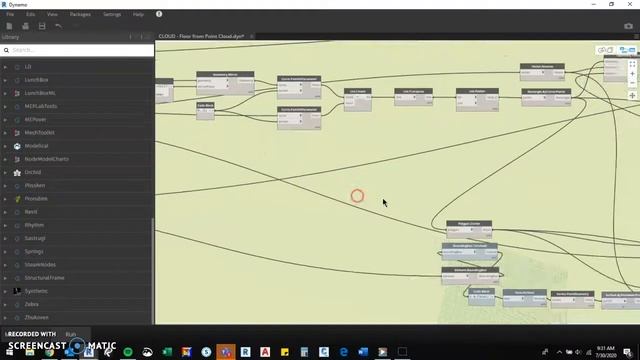
Task: Open AutoCAD from the taskbar
Action: (x=265, y=352)
